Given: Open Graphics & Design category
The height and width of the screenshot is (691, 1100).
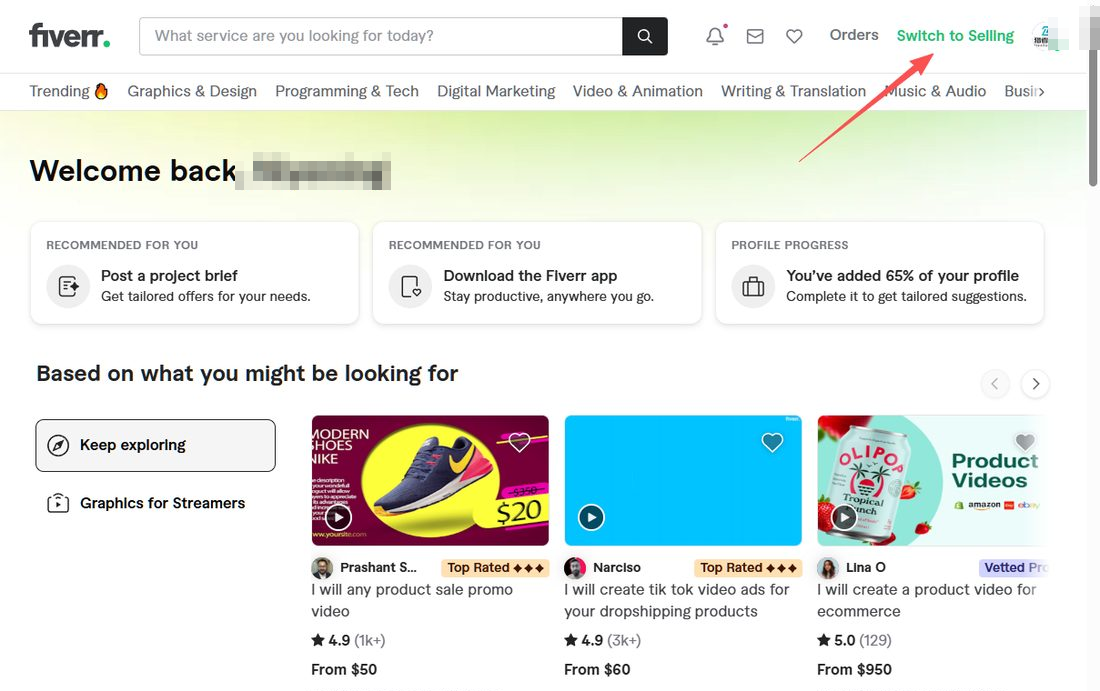Looking at the screenshot, I should tap(192, 91).
